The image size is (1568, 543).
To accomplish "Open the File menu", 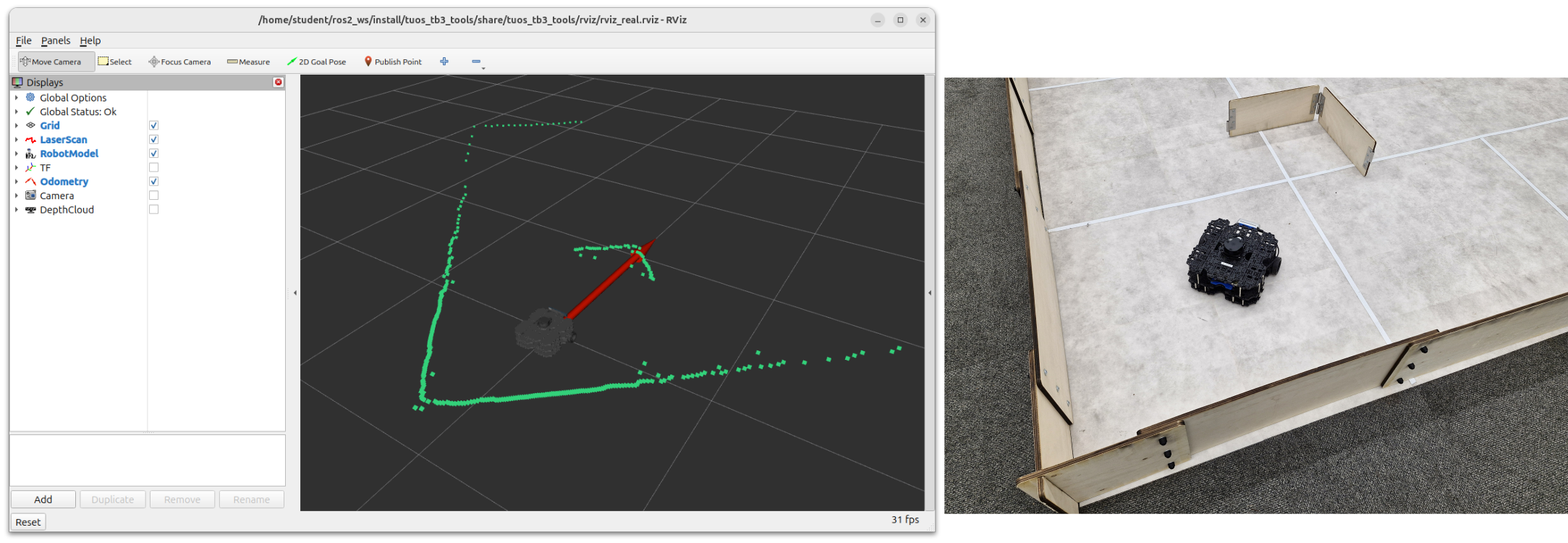I will 23,41.
